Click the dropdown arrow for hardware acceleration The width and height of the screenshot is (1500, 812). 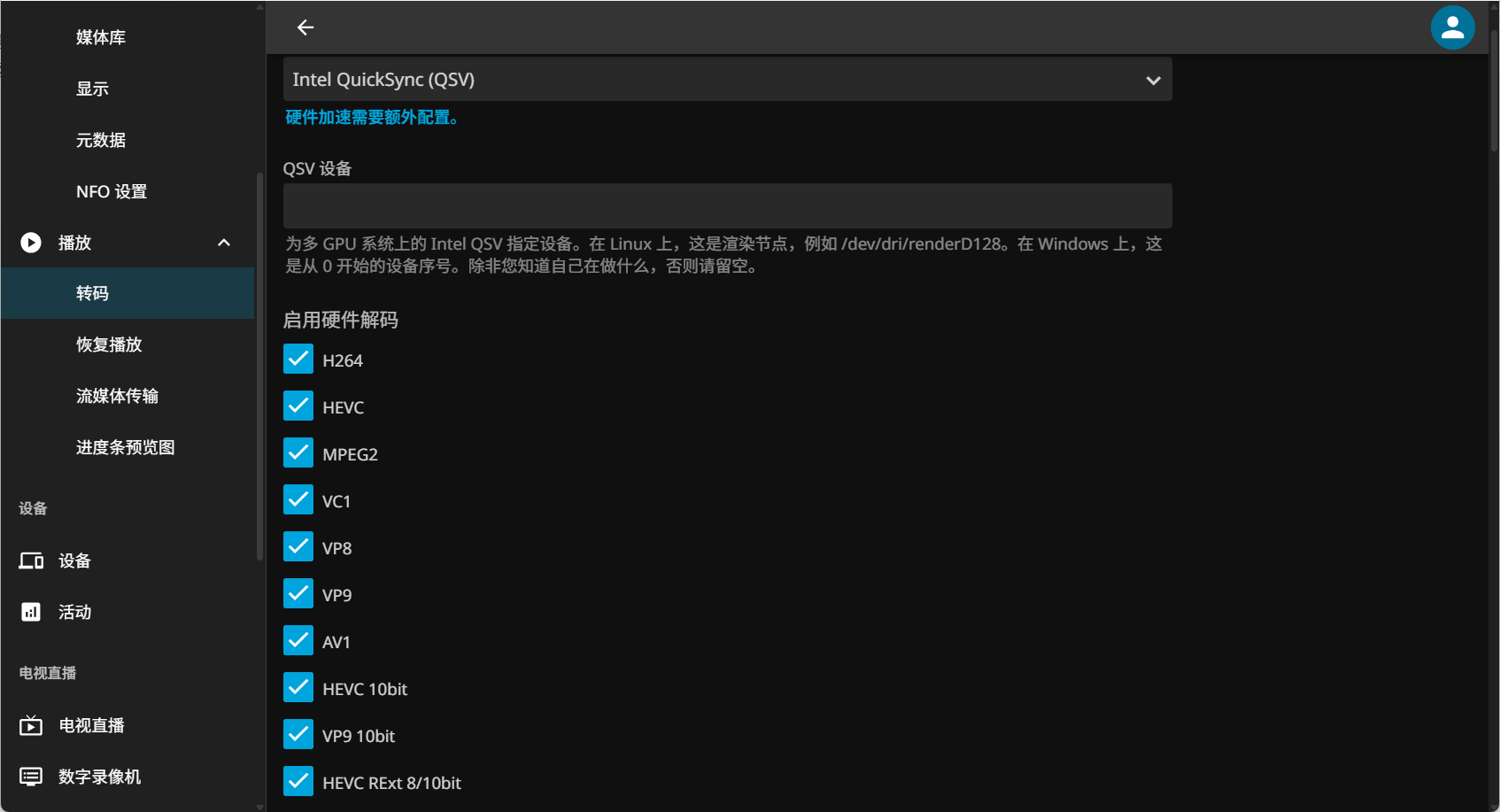coord(1153,81)
